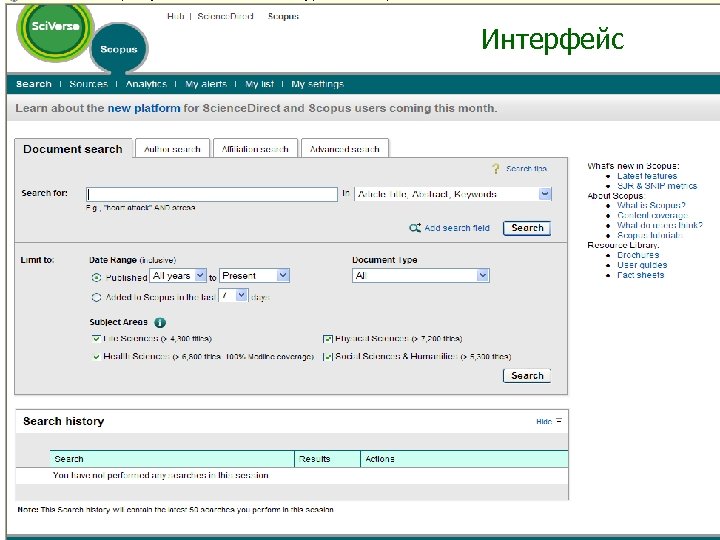Viewport: 720px width, 540px height.
Task: Click the Search history heading
Action: tap(64, 421)
